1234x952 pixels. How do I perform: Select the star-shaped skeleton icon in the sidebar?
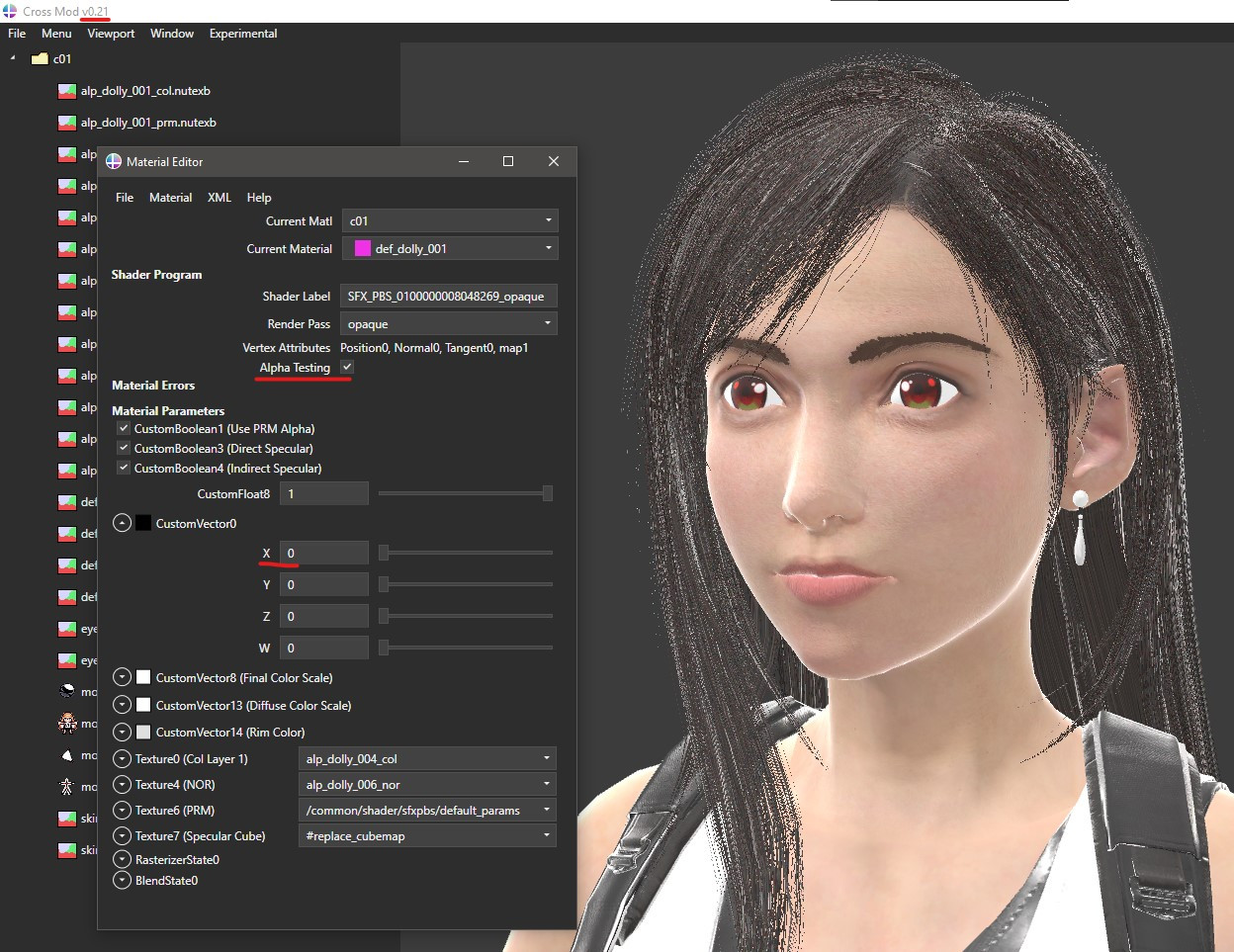point(66,786)
